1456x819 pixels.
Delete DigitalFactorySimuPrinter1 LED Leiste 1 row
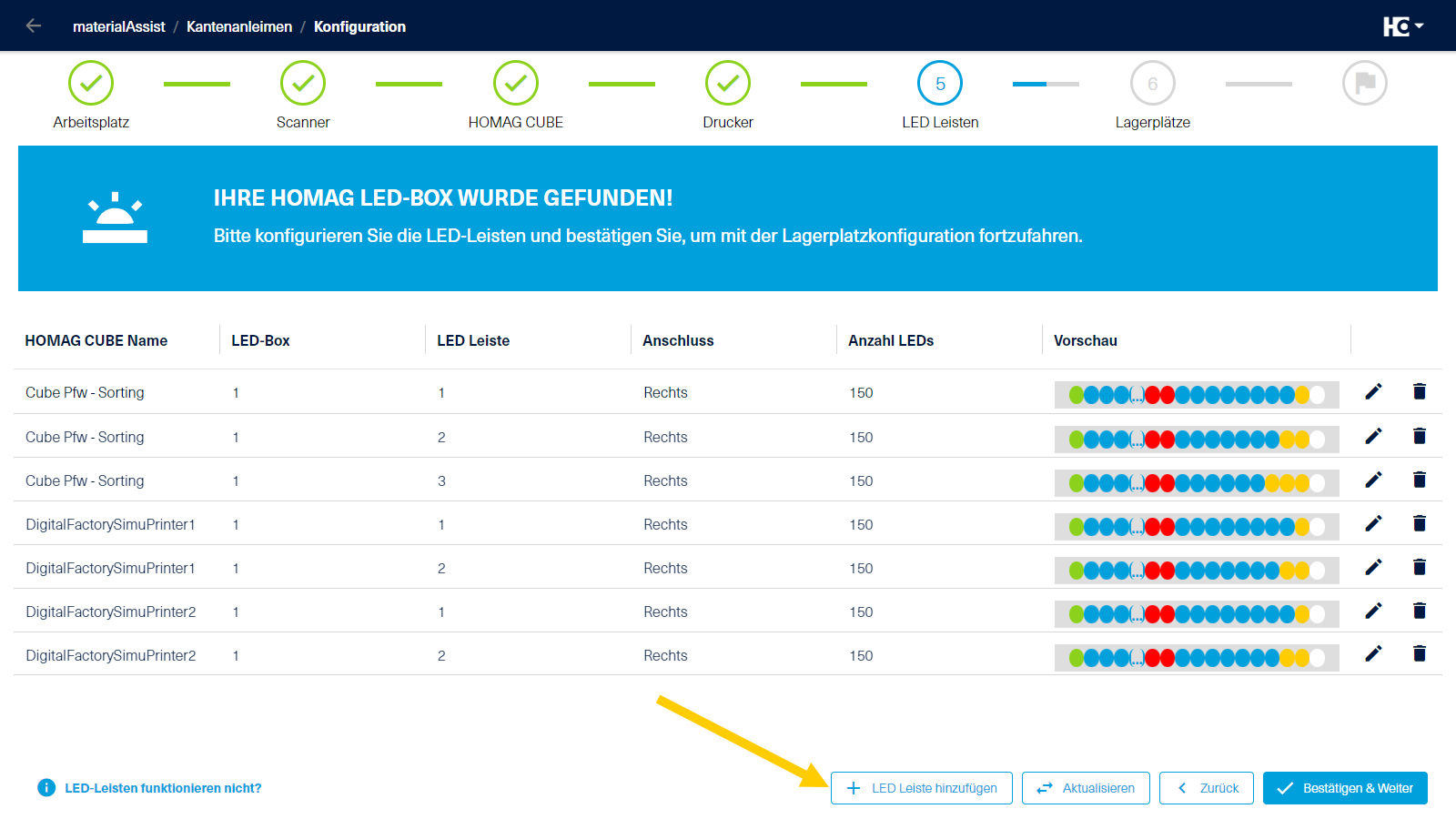click(x=1419, y=523)
